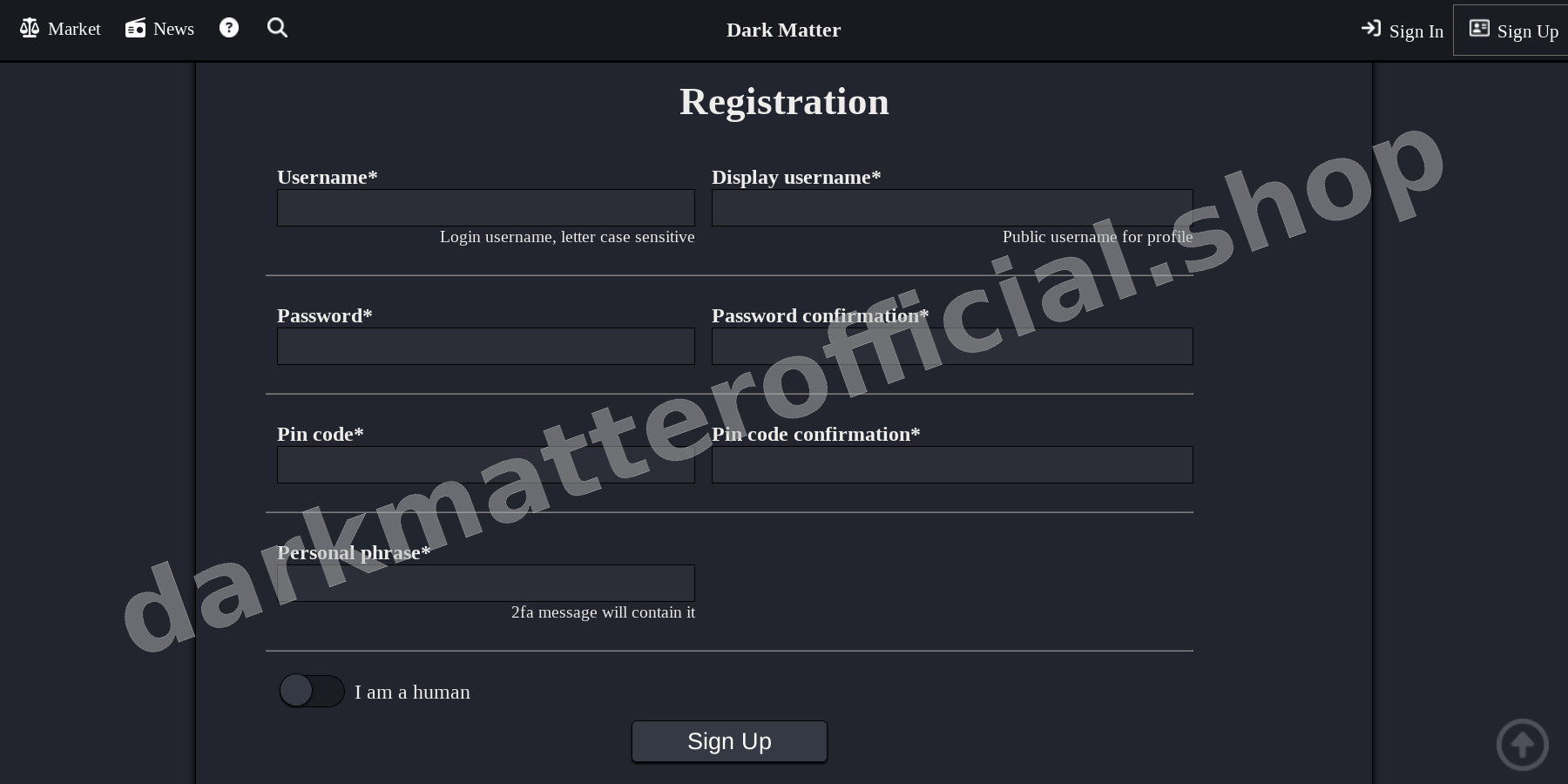Click the Display username field
This screenshot has height=784, width=1568.
[x=951, y=207]
